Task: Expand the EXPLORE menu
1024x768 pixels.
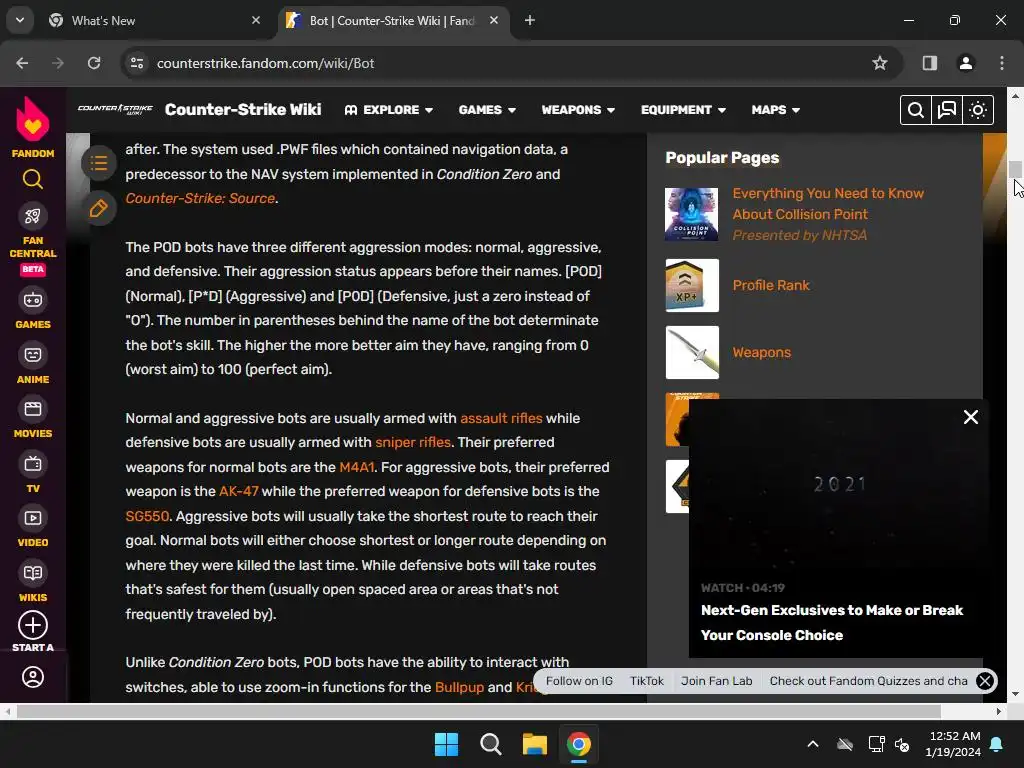Action: point(389,110)
